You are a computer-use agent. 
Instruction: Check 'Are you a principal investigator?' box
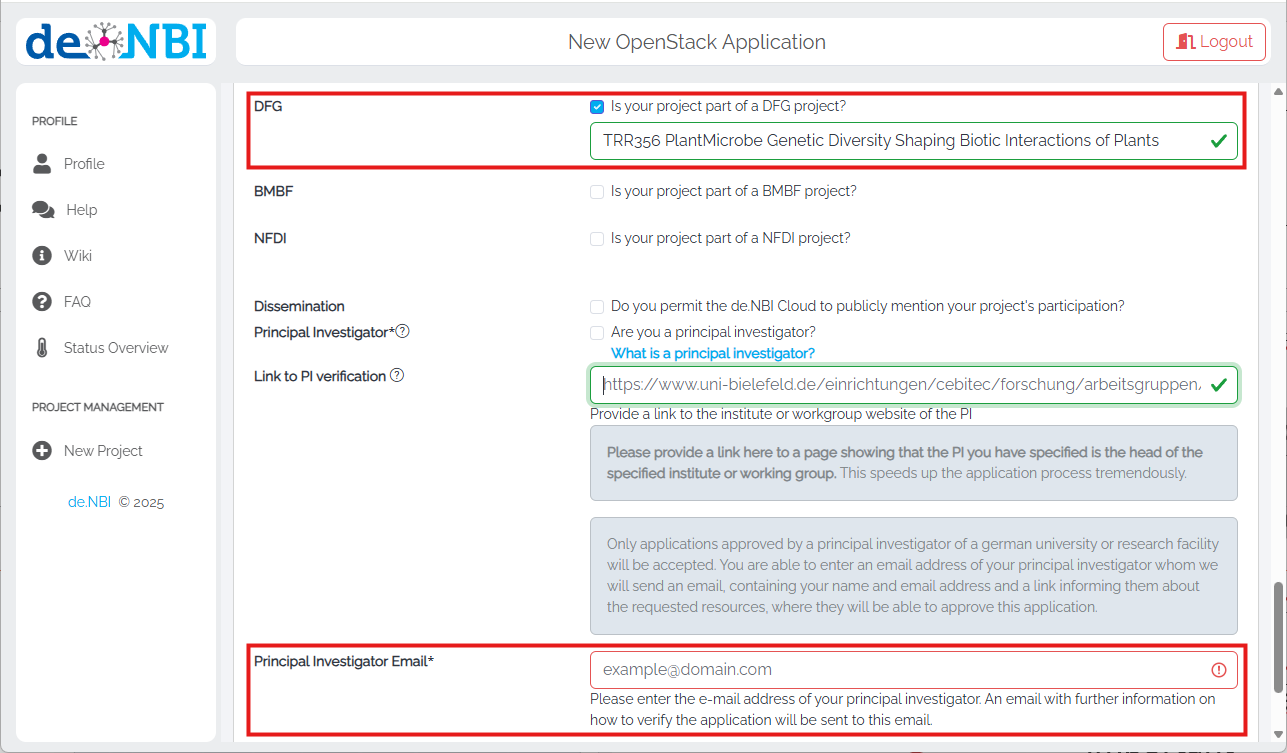[x=597, y=332]
